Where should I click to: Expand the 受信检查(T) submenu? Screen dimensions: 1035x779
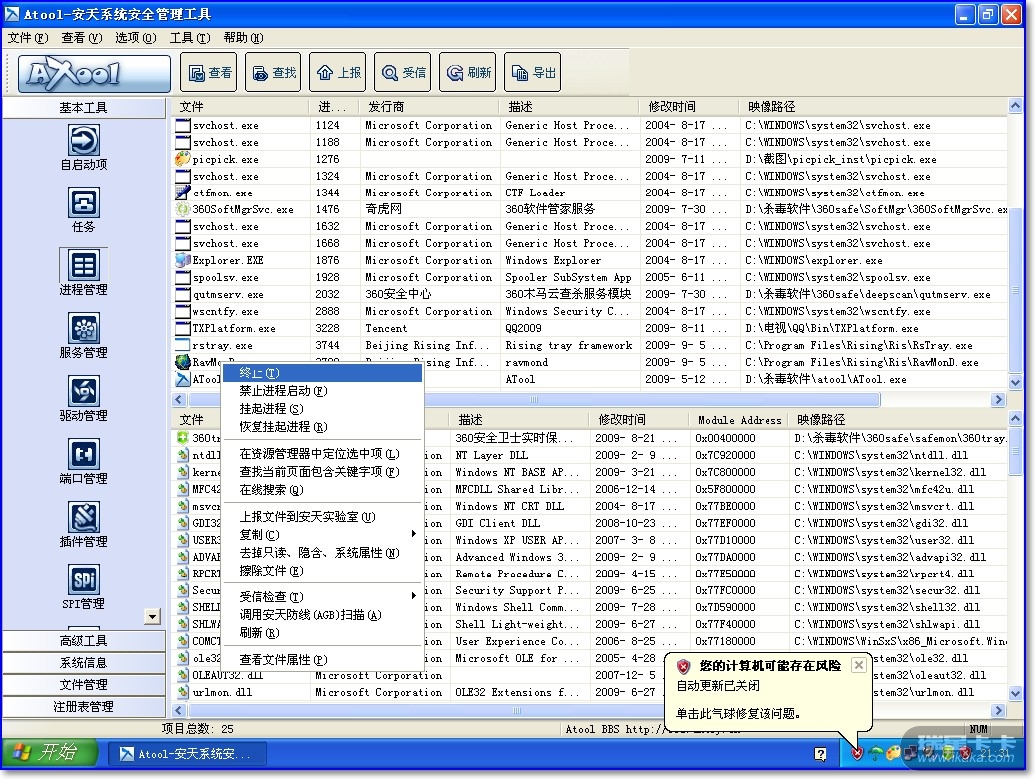tap(322, 596)
